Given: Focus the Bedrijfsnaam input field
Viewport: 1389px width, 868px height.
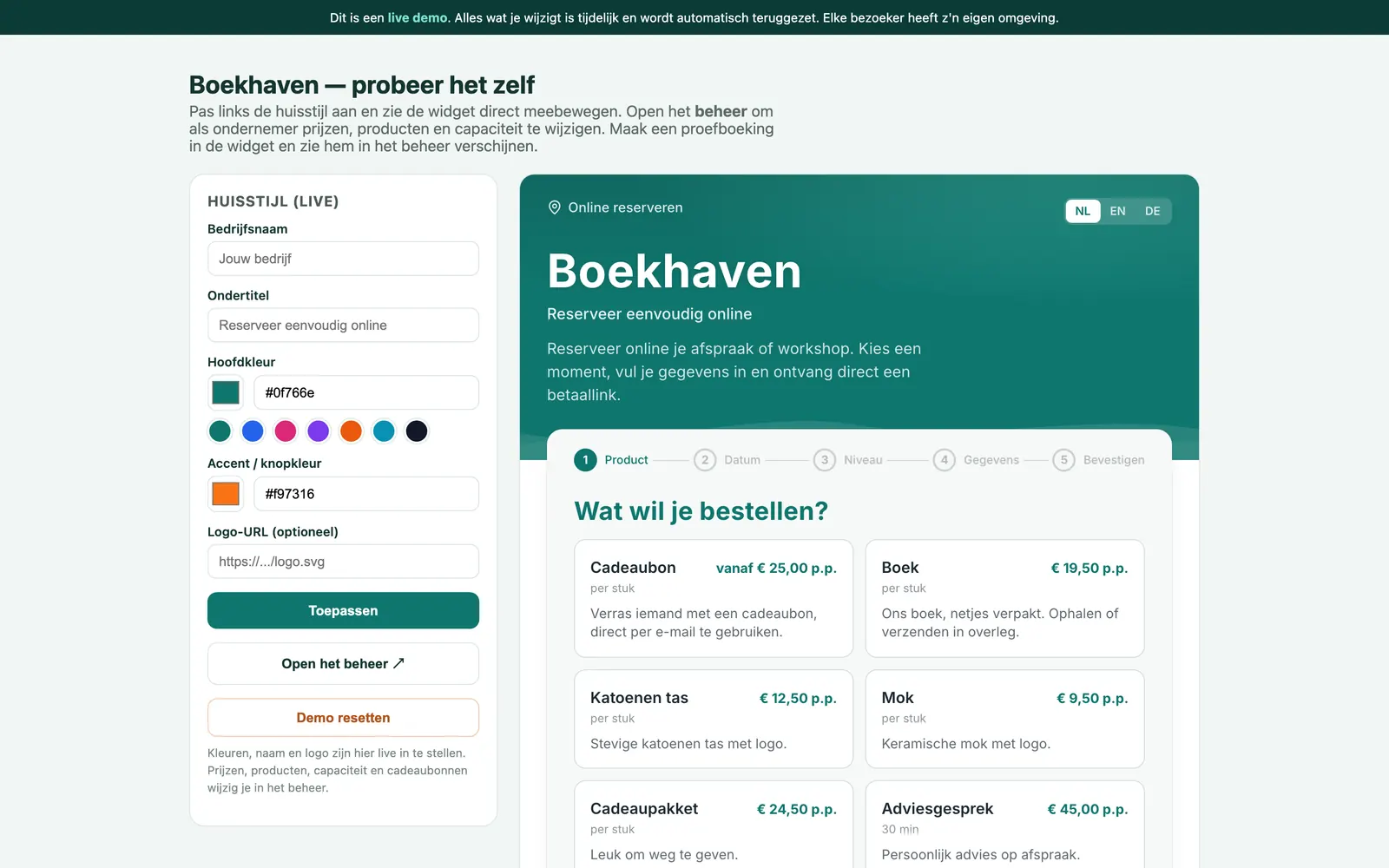Looking at the screenshot, I should 343,259.
